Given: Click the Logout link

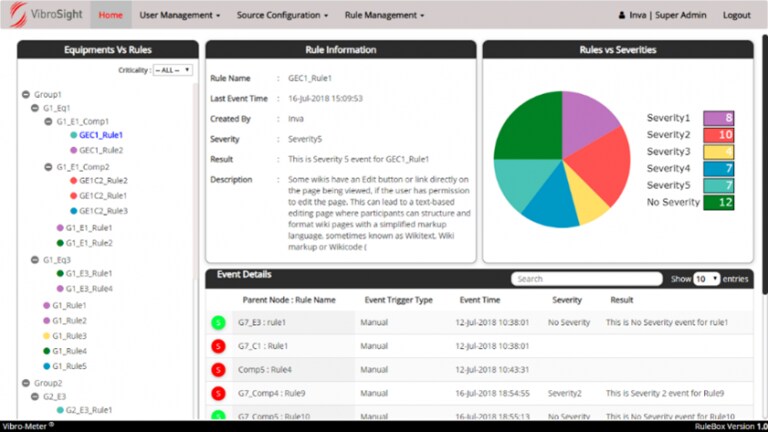Looking at the screenshot, I should (736, 15).
